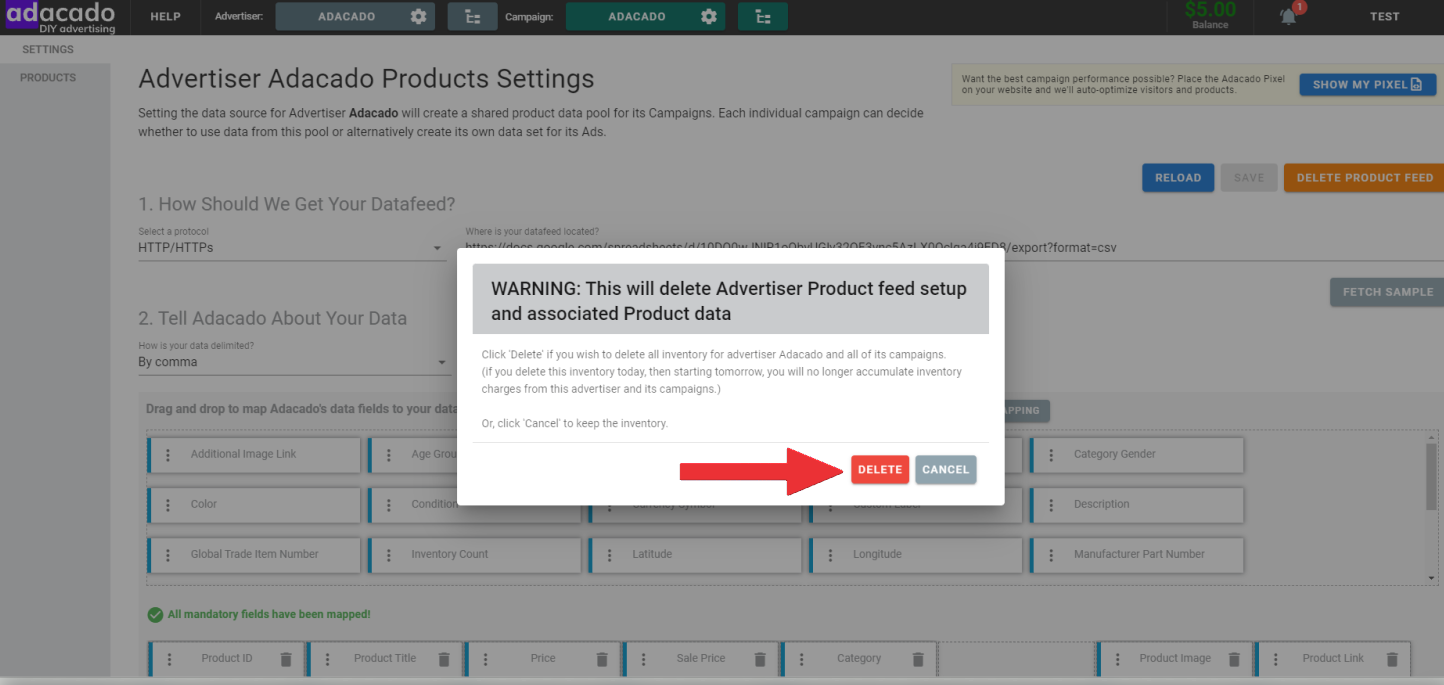Click the drag handle on Product Image
Screen dimensions: 1444x685
tap(1118, 659)
